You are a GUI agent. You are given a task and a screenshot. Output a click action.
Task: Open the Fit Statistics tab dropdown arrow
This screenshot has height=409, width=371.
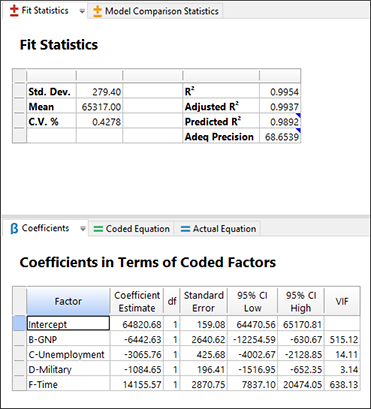(x=82, y=11)
